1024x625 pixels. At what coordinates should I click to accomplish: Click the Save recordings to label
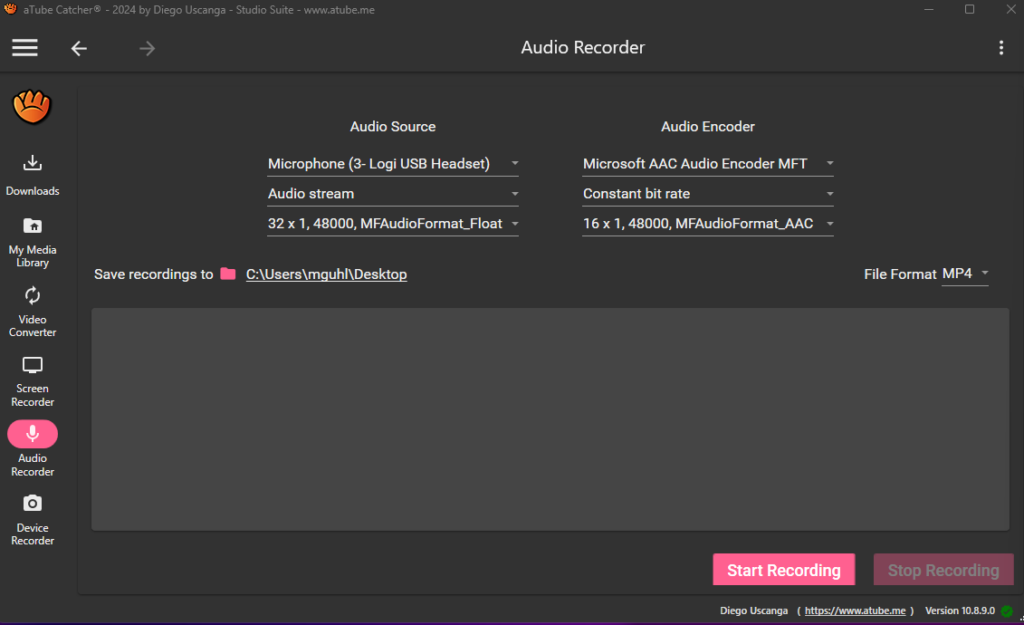pyautogui.click(x=153, y=274)
